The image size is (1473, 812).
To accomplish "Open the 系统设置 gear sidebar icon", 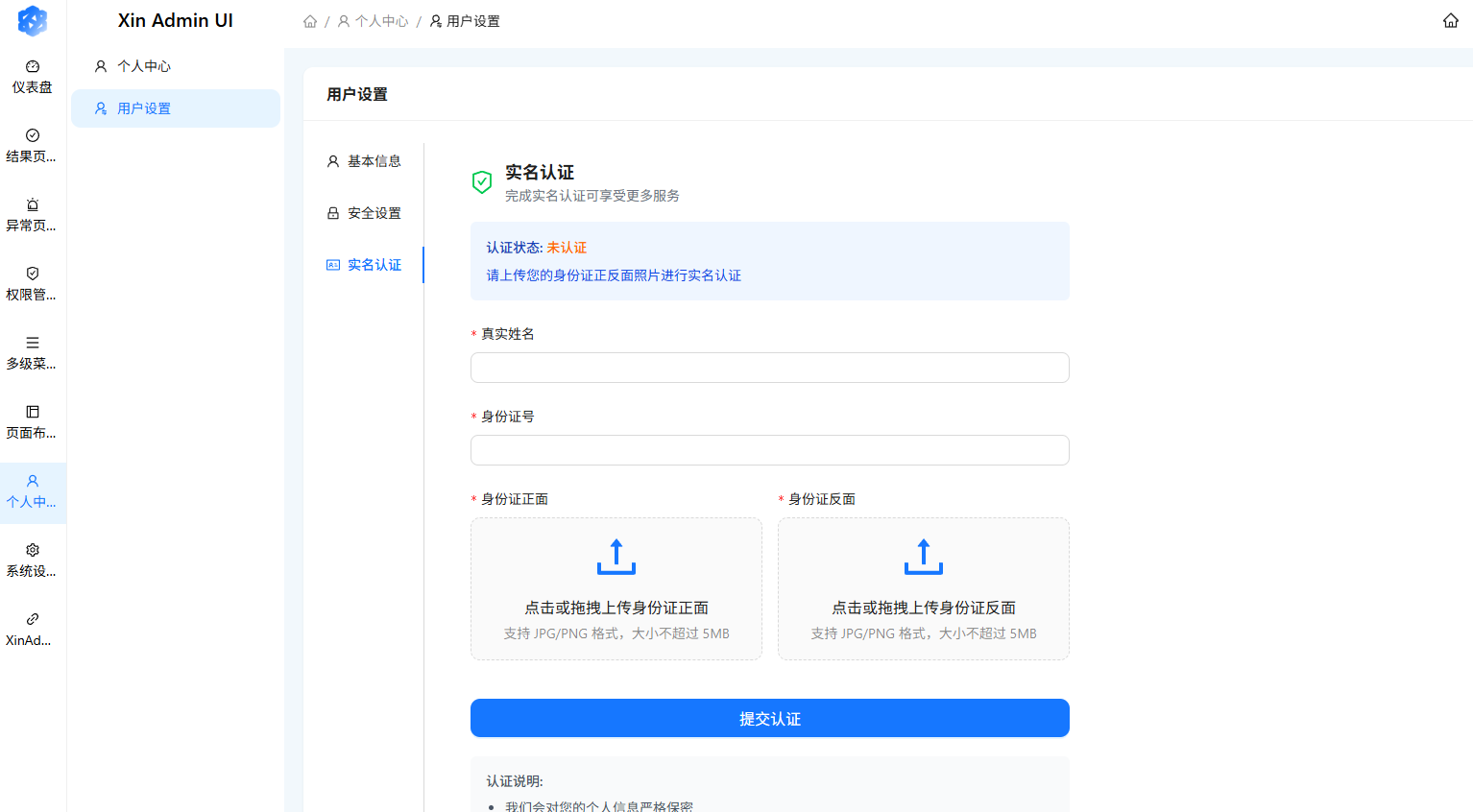I will pyautogui.click(x=33, y=551).
